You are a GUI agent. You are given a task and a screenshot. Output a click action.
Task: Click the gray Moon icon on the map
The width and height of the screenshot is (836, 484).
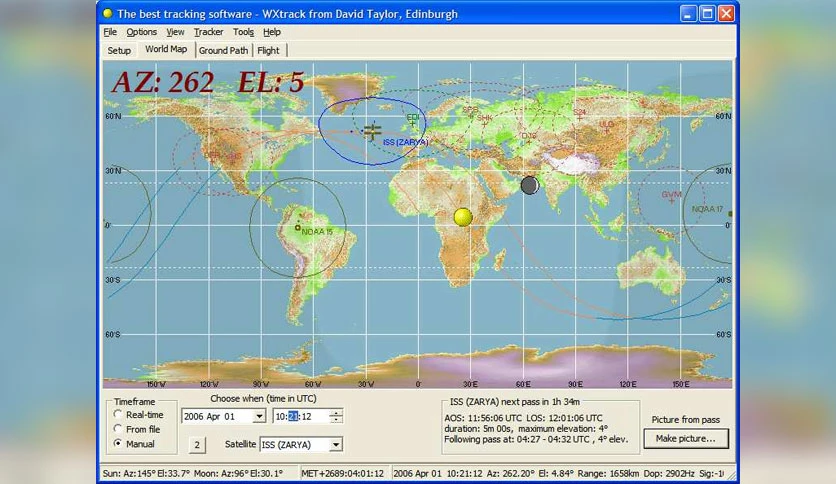click(x=529, y=185)
